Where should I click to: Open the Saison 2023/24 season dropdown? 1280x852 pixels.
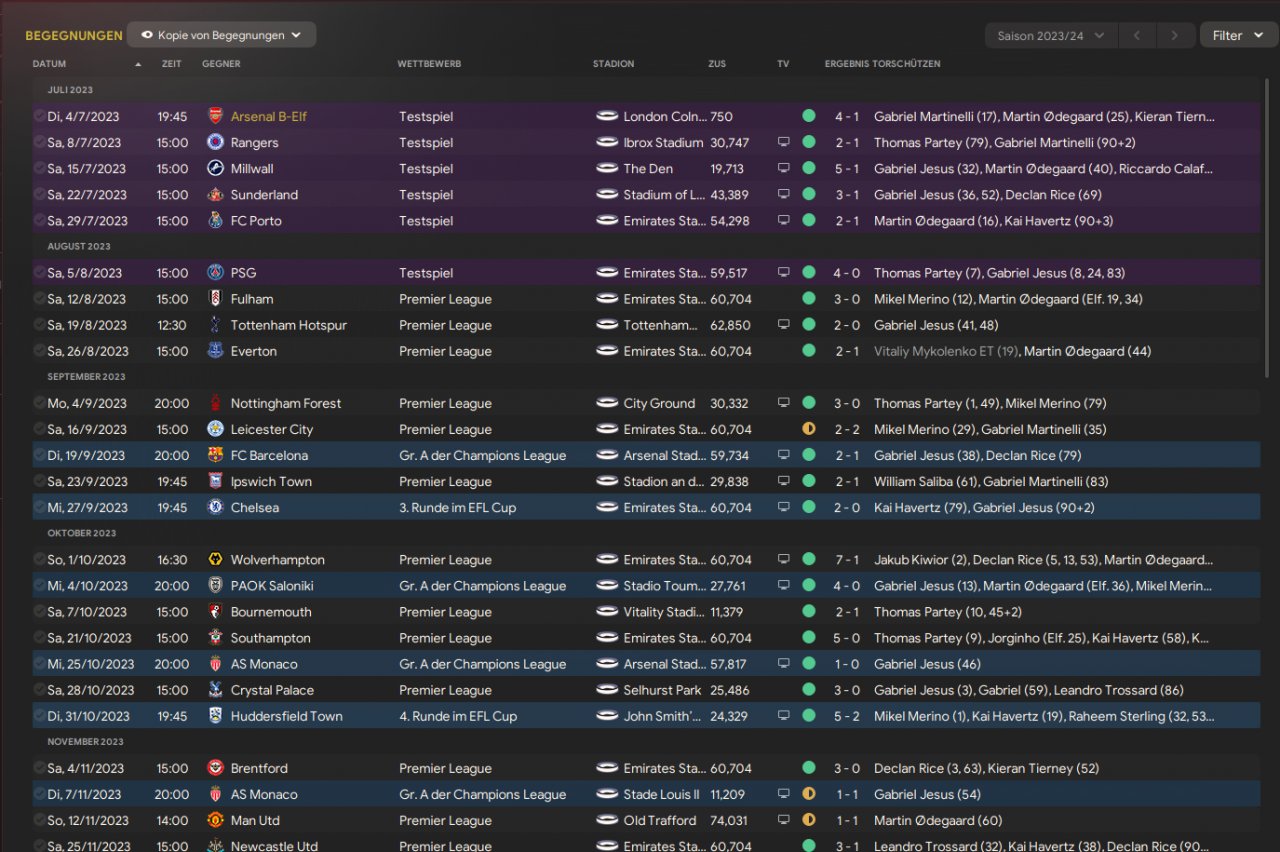tap(1050, 36)
